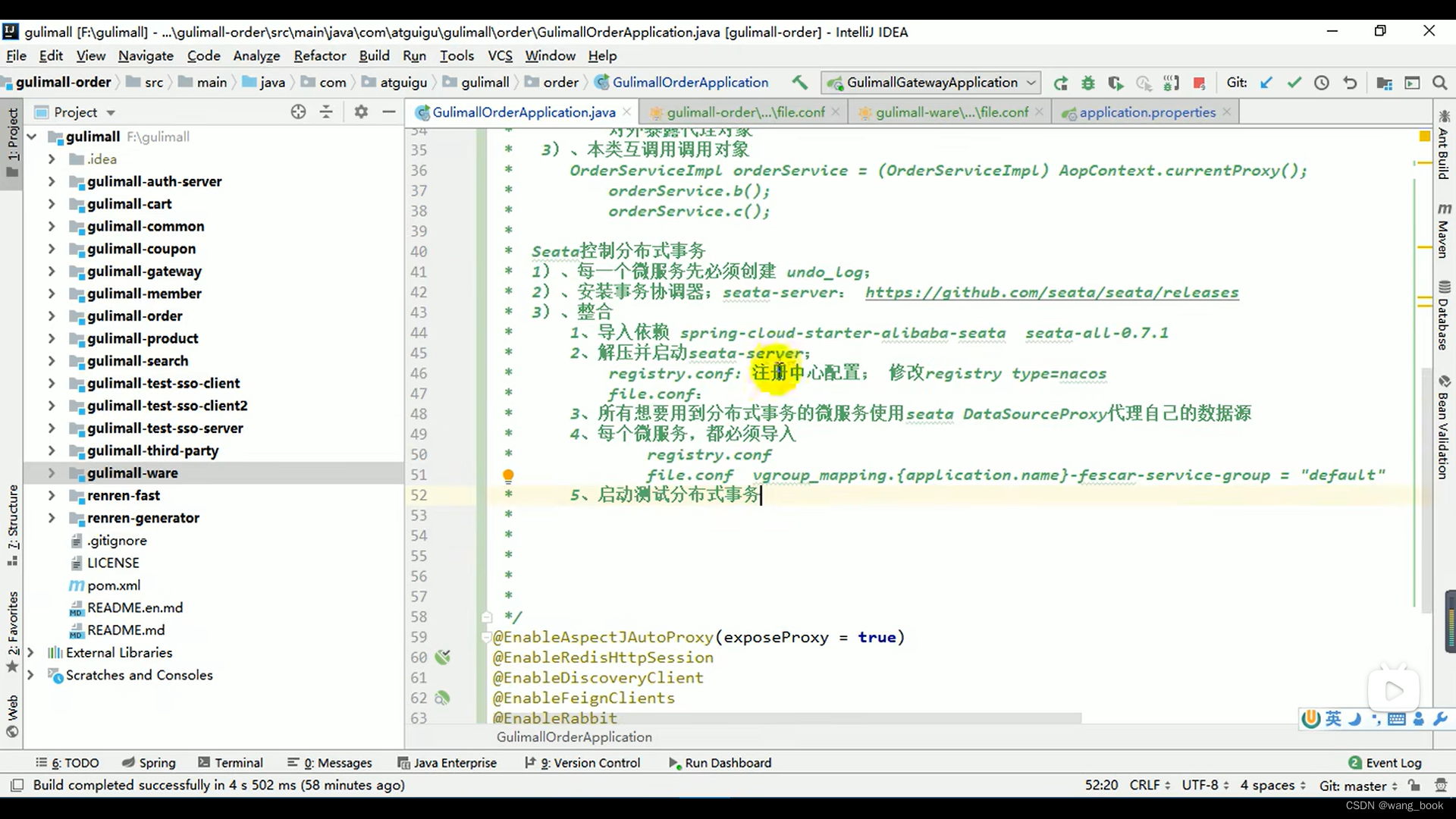Image resolution: width=1456 pixels, height=819 pixels.
Task: Open Ant Build side panel
Action: click(1444, 146)
